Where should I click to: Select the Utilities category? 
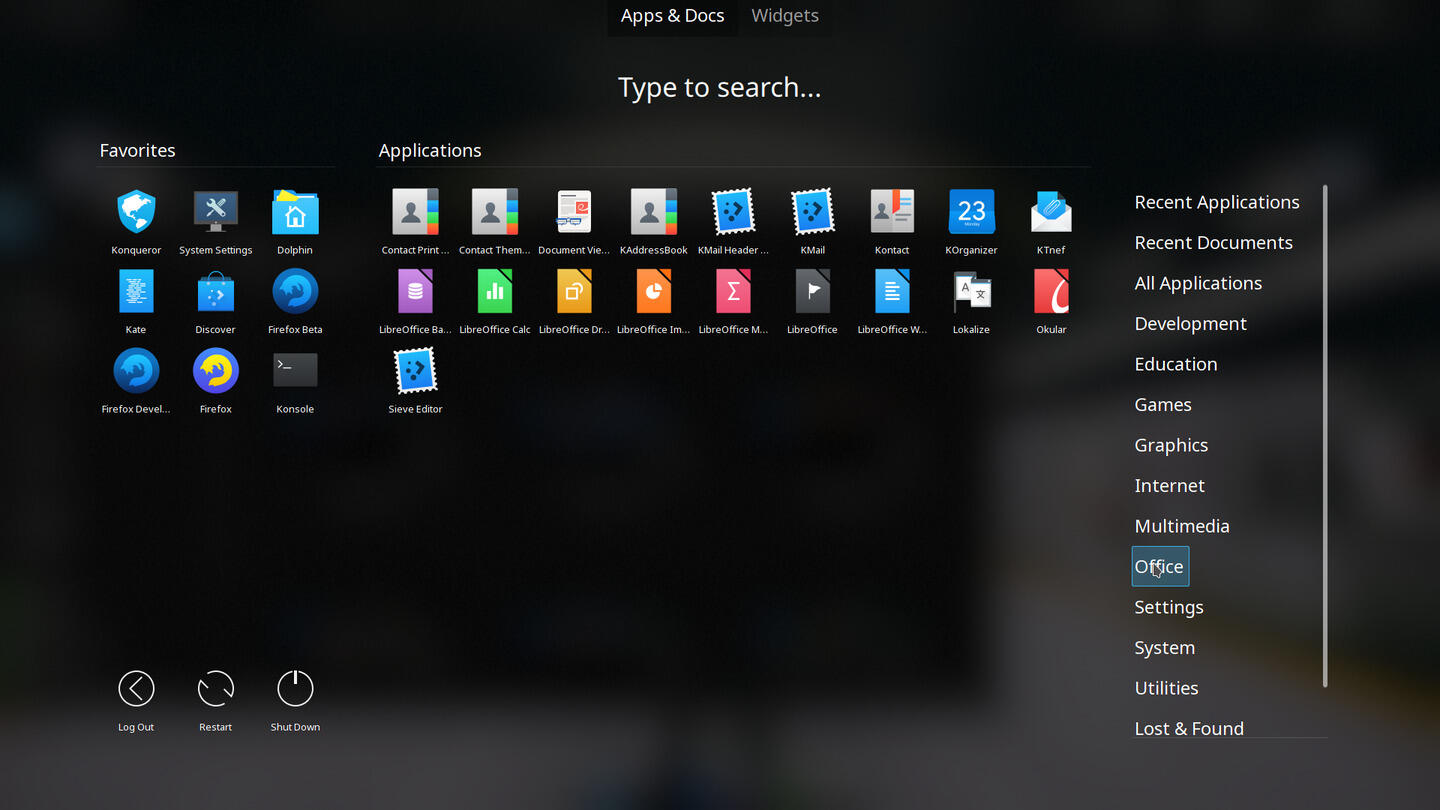[x=1166, y=688]
